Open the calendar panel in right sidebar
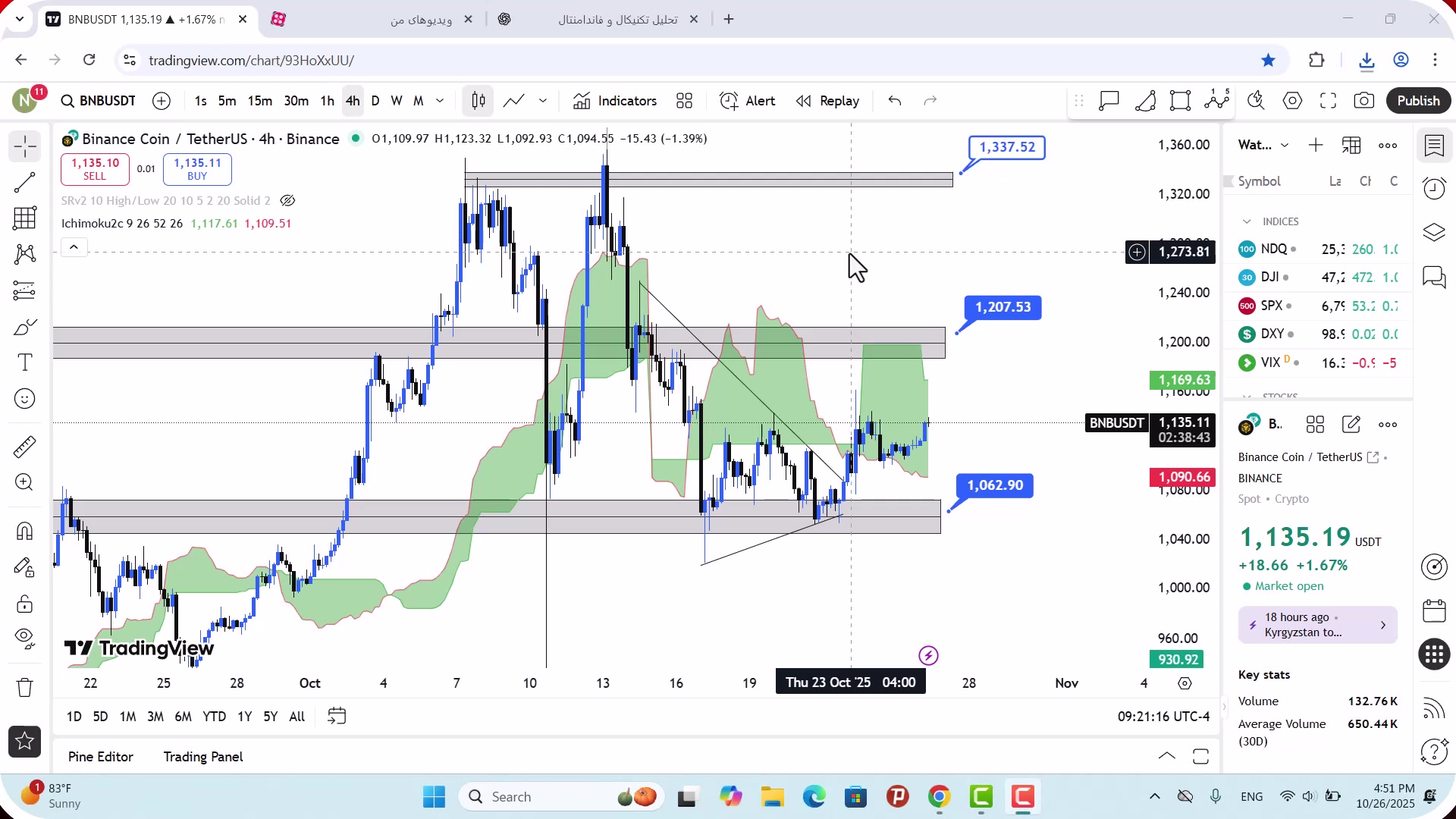 (x=1434, y=610)
